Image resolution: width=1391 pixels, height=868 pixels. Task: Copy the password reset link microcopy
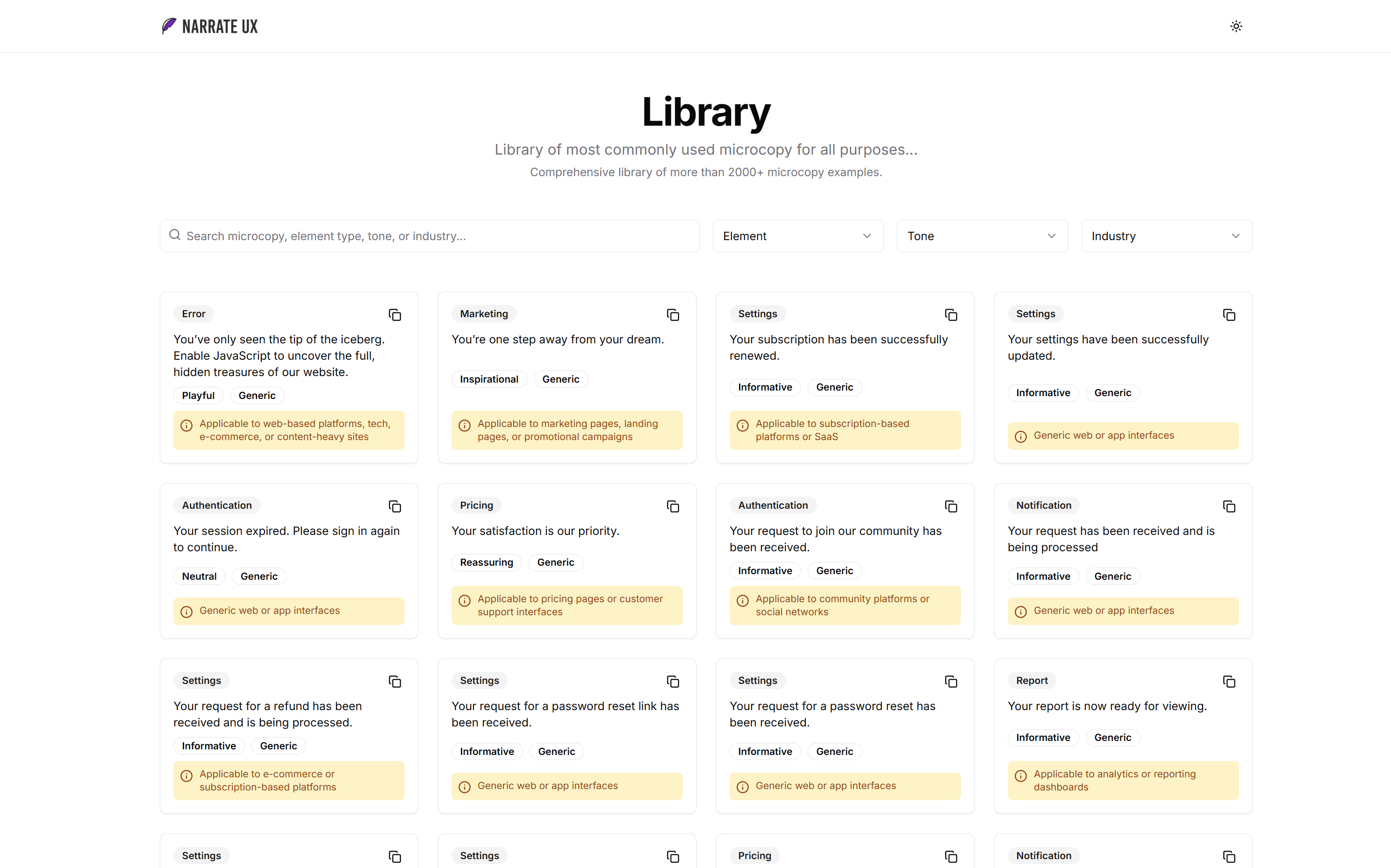[x=673, y=682]
